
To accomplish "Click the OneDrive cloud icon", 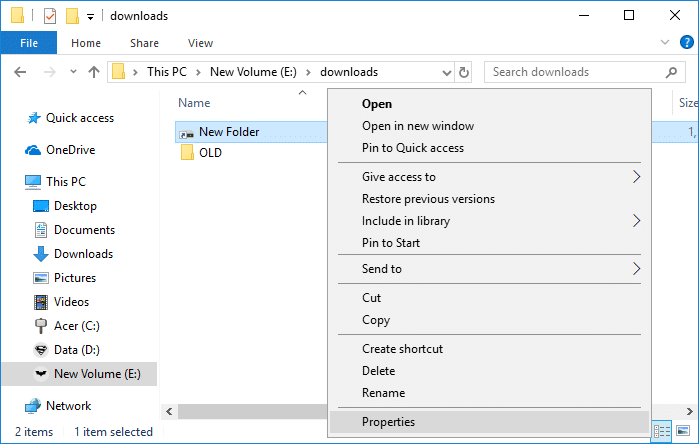I will (33, 150).
